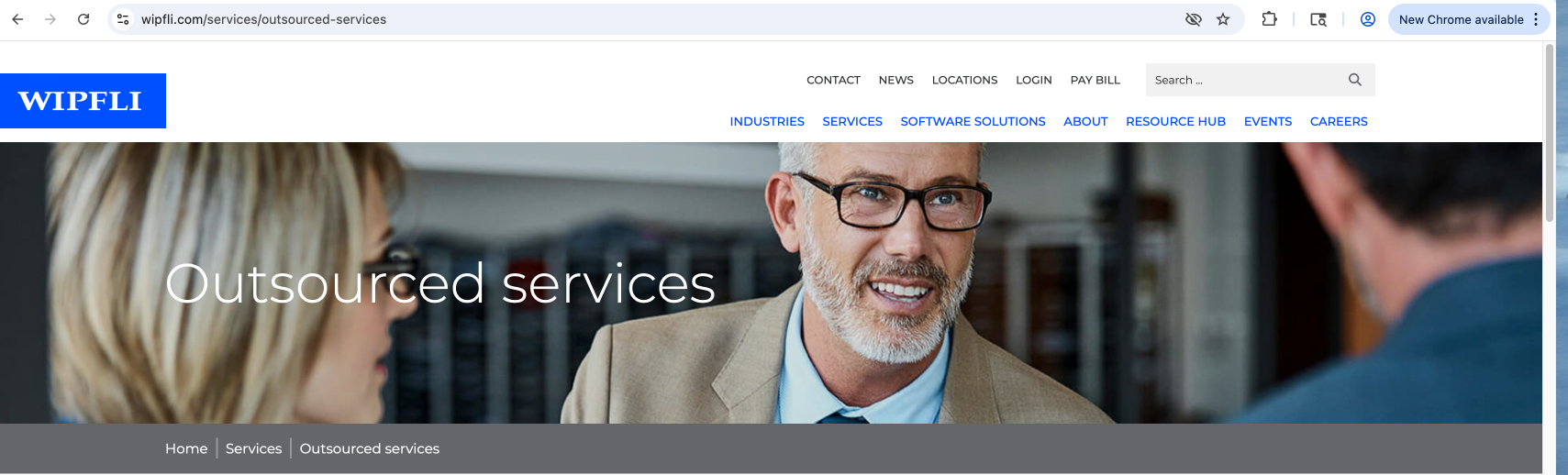This screenshot has width=1568, height=475.
Task: Open the Extensions puzzle icon
Action: click(1270, 19)
